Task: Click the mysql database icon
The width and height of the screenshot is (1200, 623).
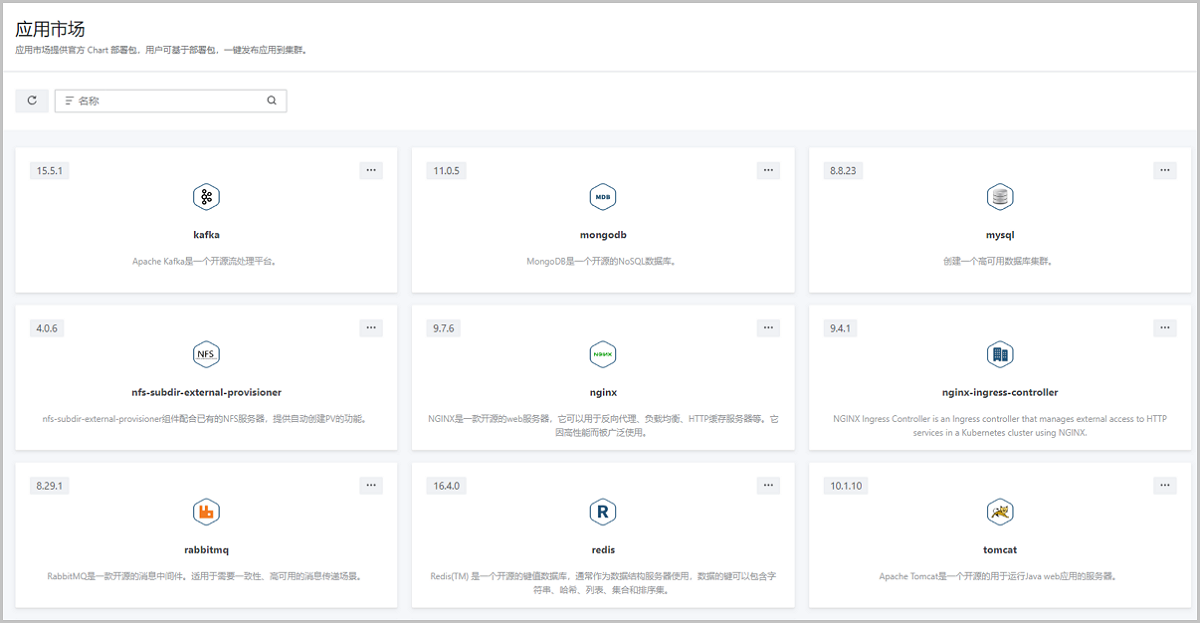Action: (x=1000, y=197)
